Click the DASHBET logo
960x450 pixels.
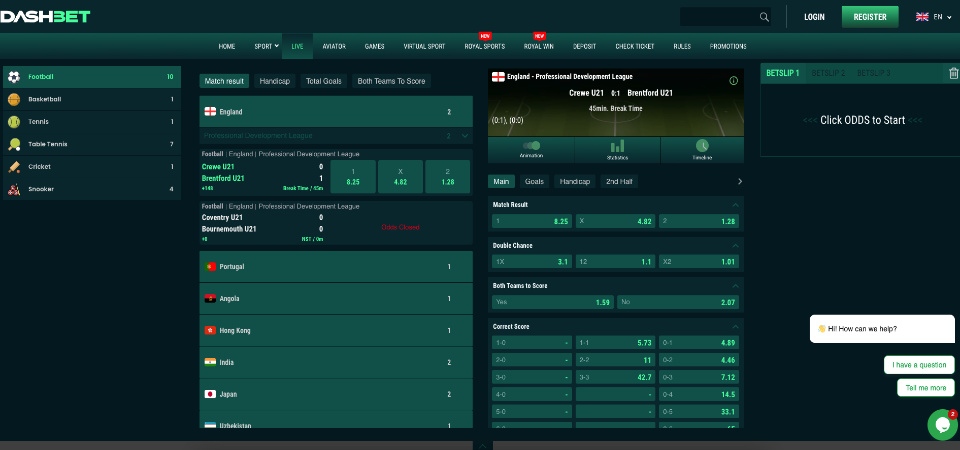(x=45, y=17)
